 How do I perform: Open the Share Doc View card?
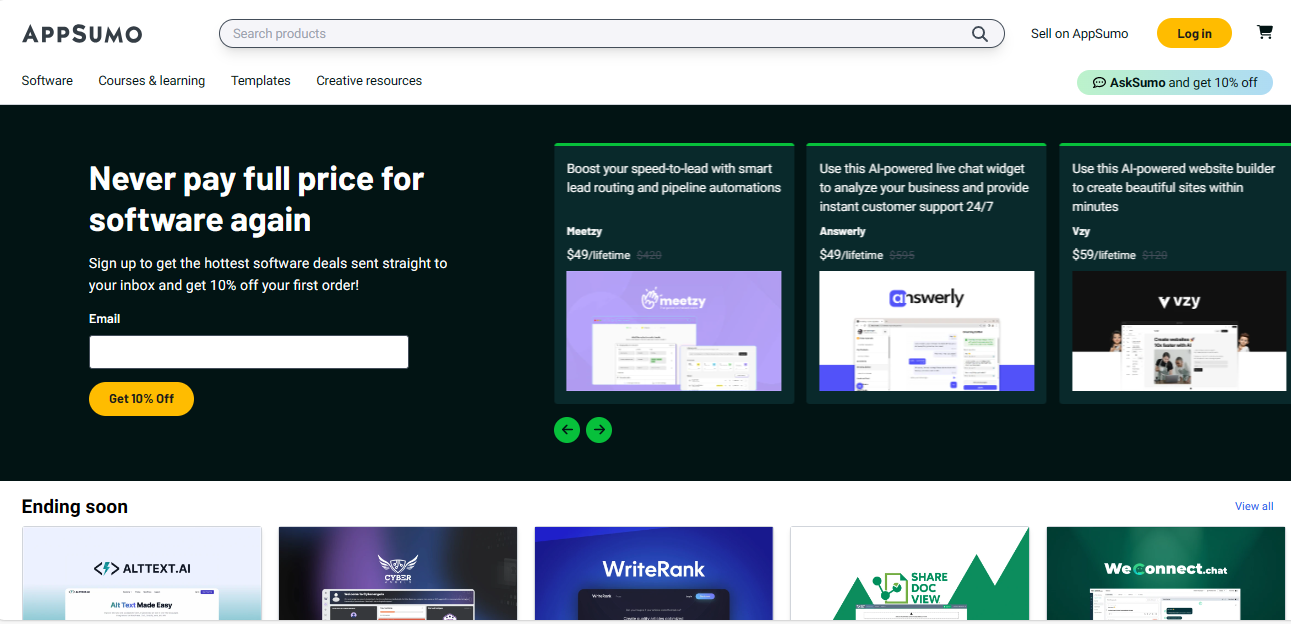click(910, 573)
